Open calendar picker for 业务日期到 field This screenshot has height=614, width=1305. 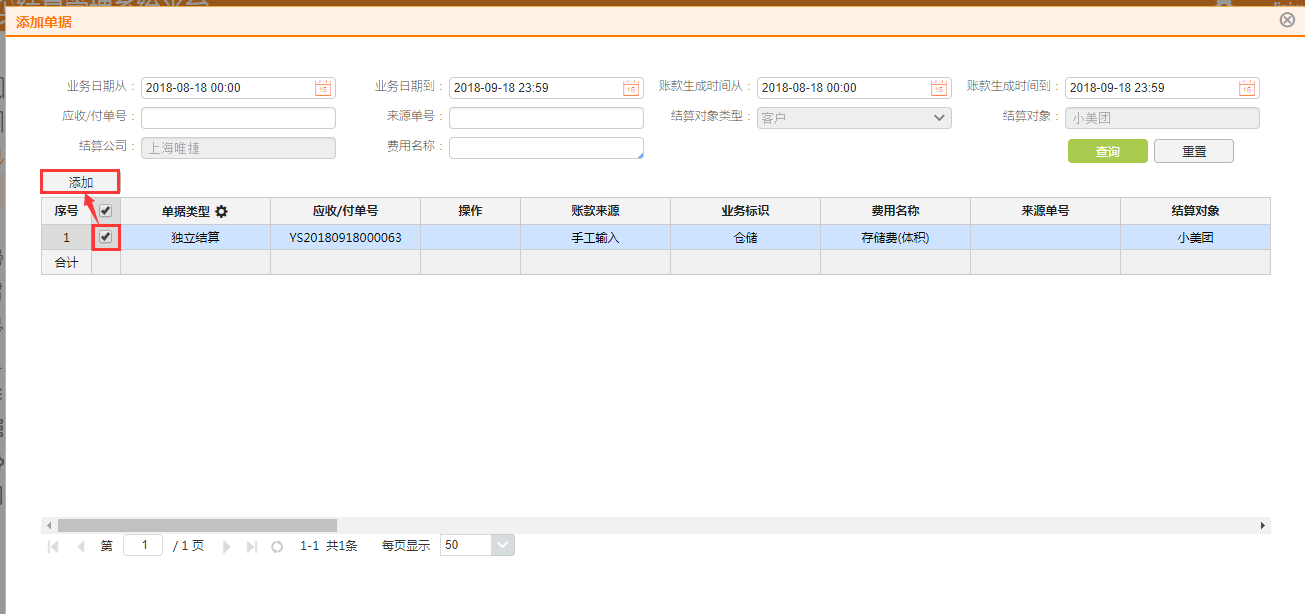tap(631, 88)
